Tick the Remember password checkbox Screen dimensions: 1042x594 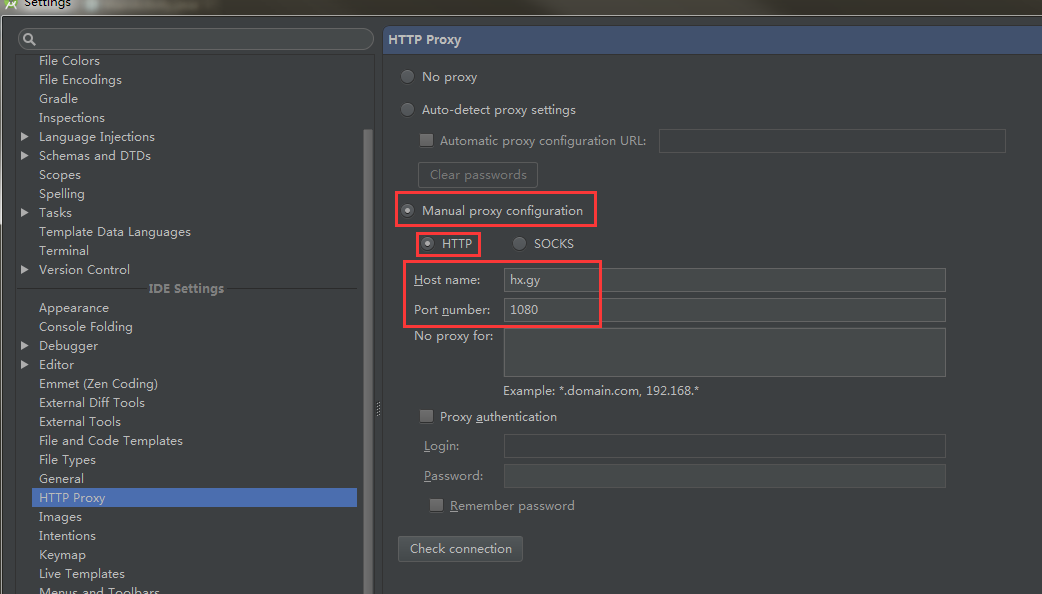point(437,506)
